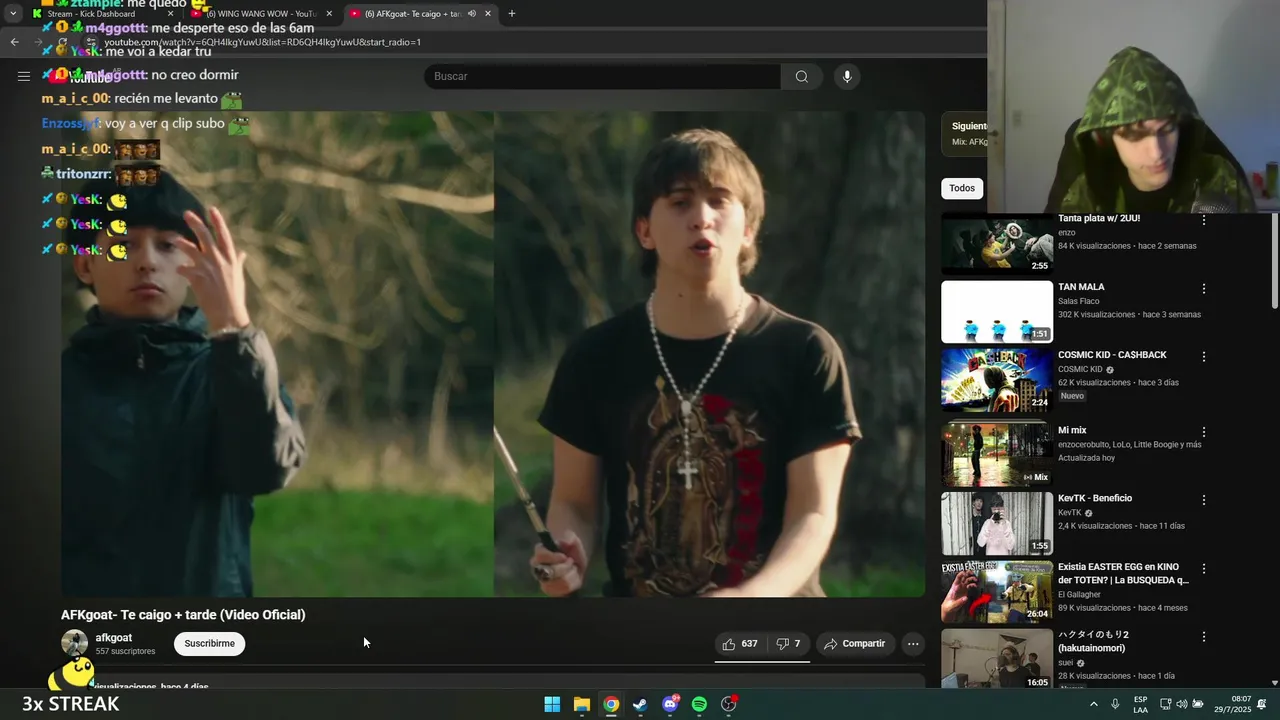This screenshot has width=1280, height=720.
Task: Open the Mi mix playlist thumbnail
Action: [x=997, y=455]
